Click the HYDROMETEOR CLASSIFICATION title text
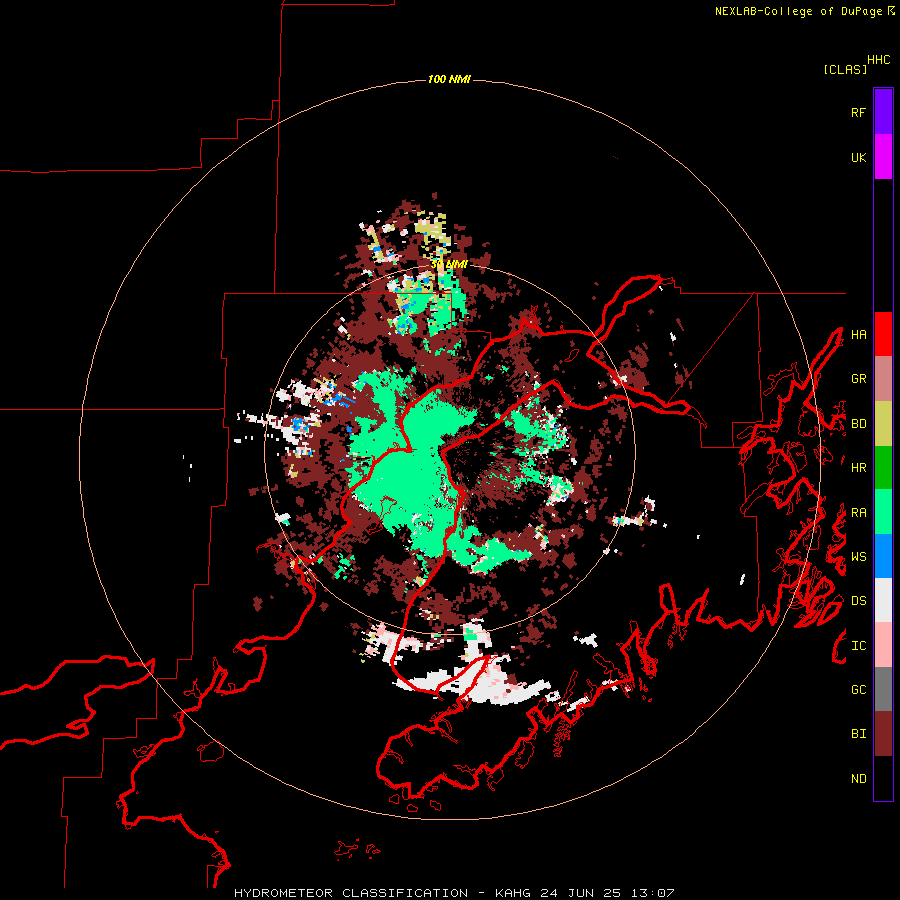 (x=351, y=893)
